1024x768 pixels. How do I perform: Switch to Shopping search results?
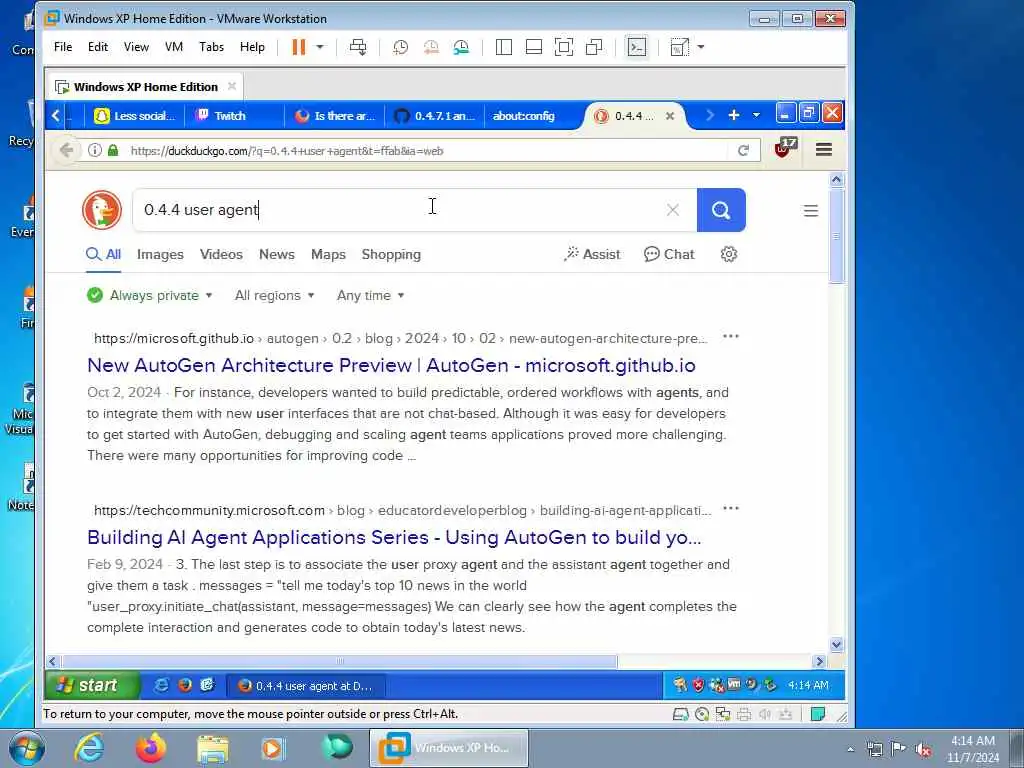point(391,254)
